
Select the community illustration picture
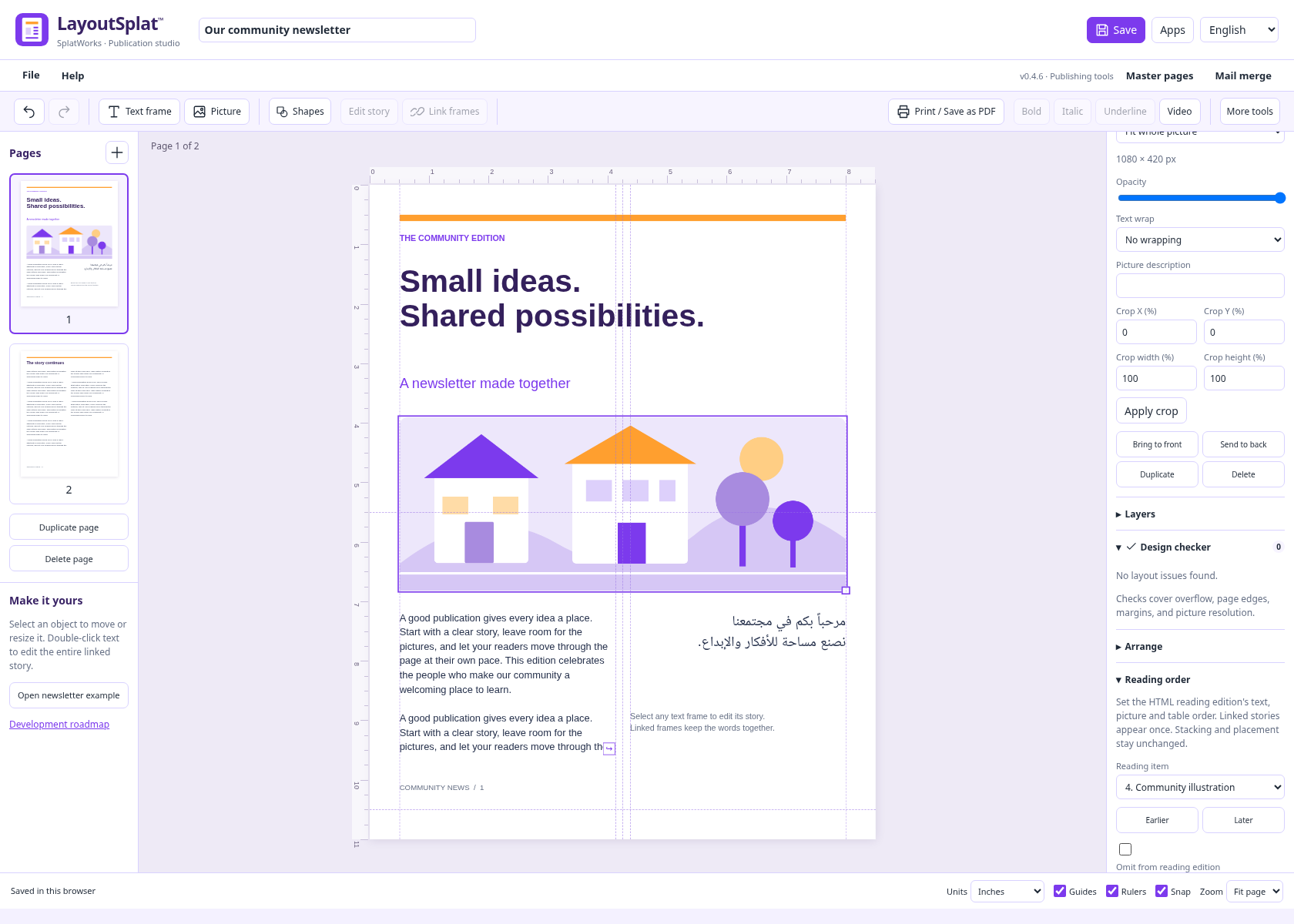coord(622,504)
